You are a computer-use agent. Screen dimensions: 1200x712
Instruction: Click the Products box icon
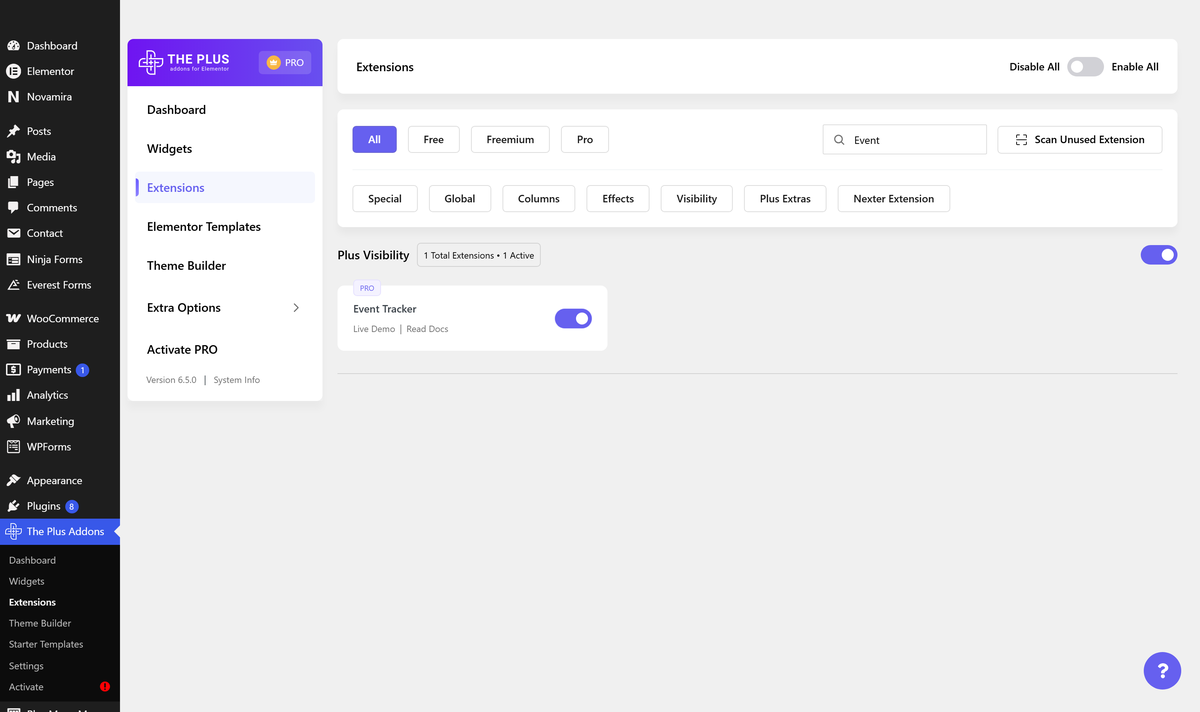(x=14, y=344)
